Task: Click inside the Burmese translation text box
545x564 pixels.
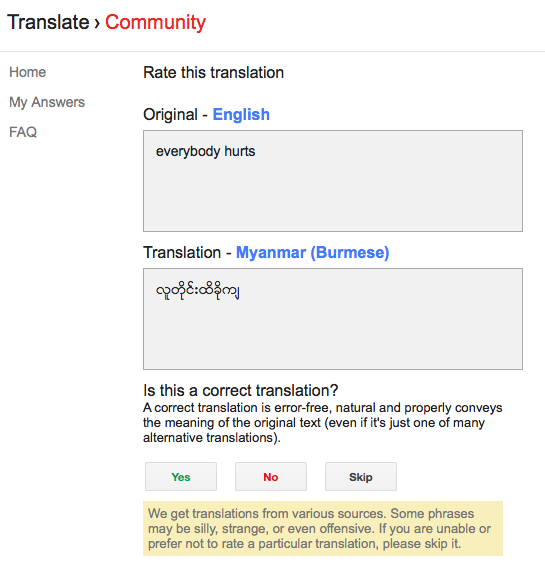Action: coord(333,319)
